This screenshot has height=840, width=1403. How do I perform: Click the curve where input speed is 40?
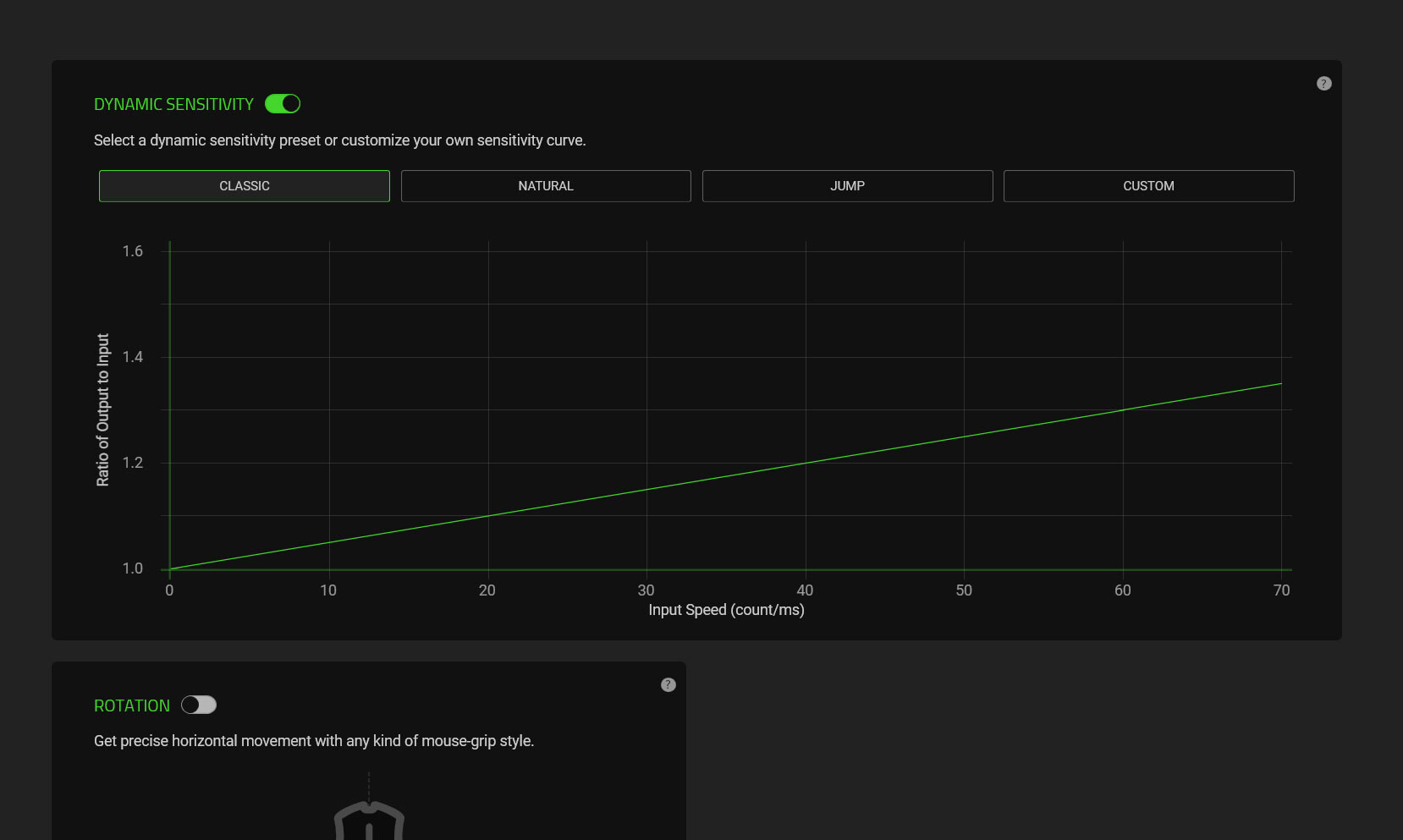[806, 463]
